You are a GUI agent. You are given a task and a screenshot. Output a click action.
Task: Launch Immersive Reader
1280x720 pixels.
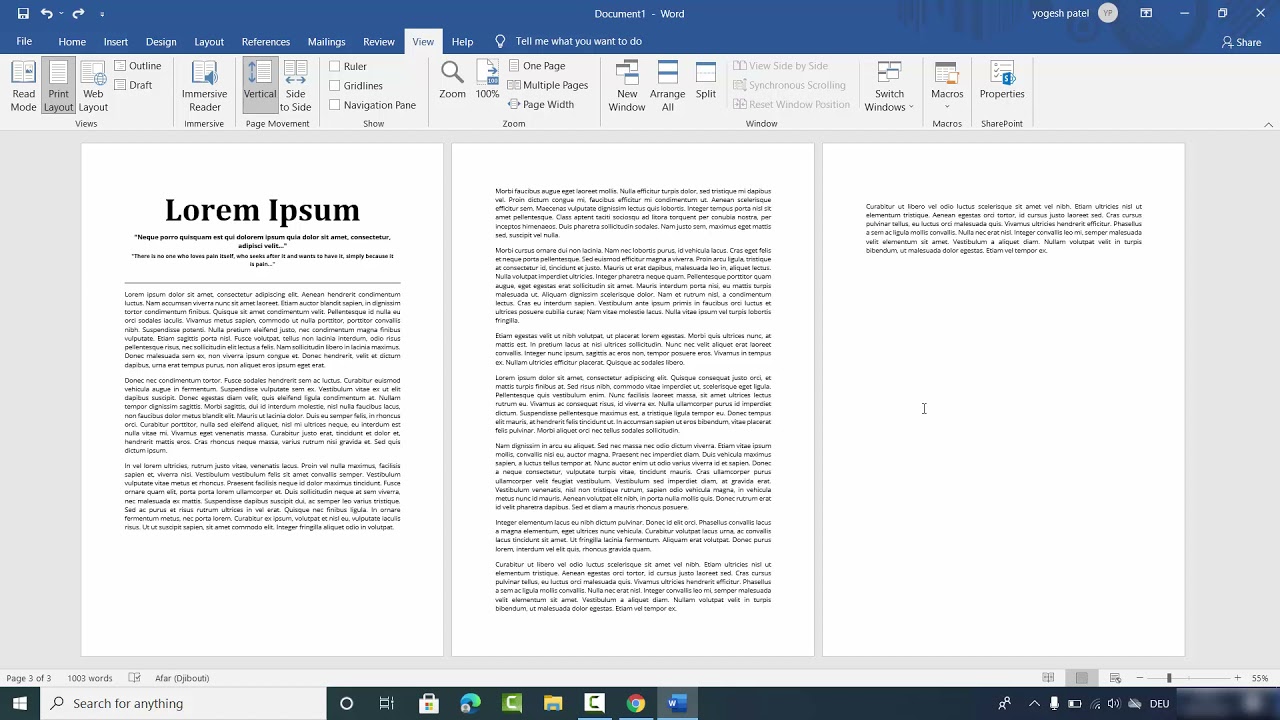point(204,87)
